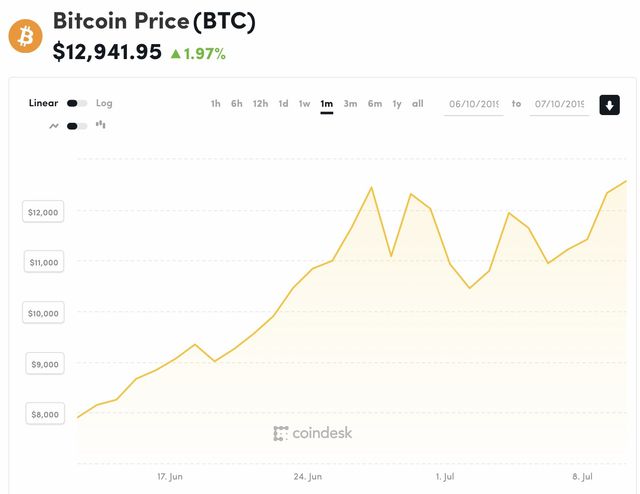Open the end date field 07/10/2019

559,104
